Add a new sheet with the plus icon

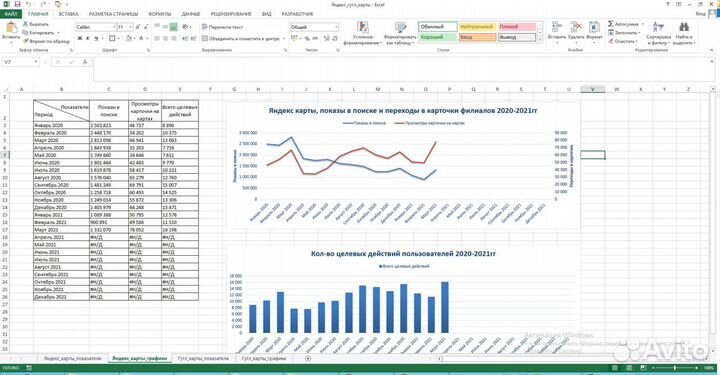[308, 358]
